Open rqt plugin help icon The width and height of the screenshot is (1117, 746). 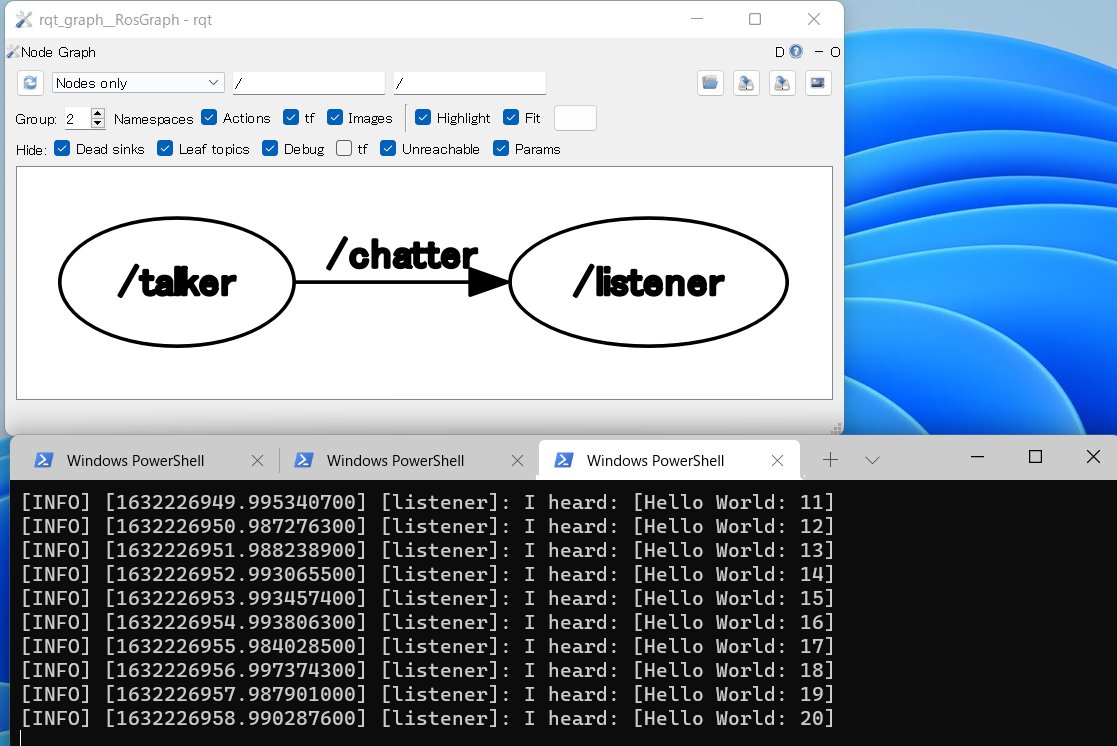pyautogui.click(x=796, y=51)
